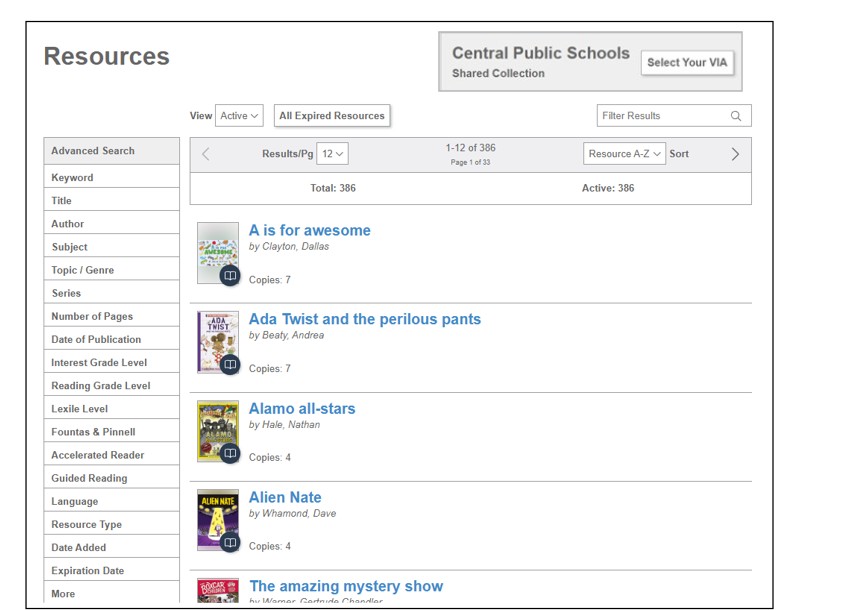The height and width of the screenshot is (610, 853).
Task: Open the Resource A-Z sort dropdown
Action: [624, 154]
